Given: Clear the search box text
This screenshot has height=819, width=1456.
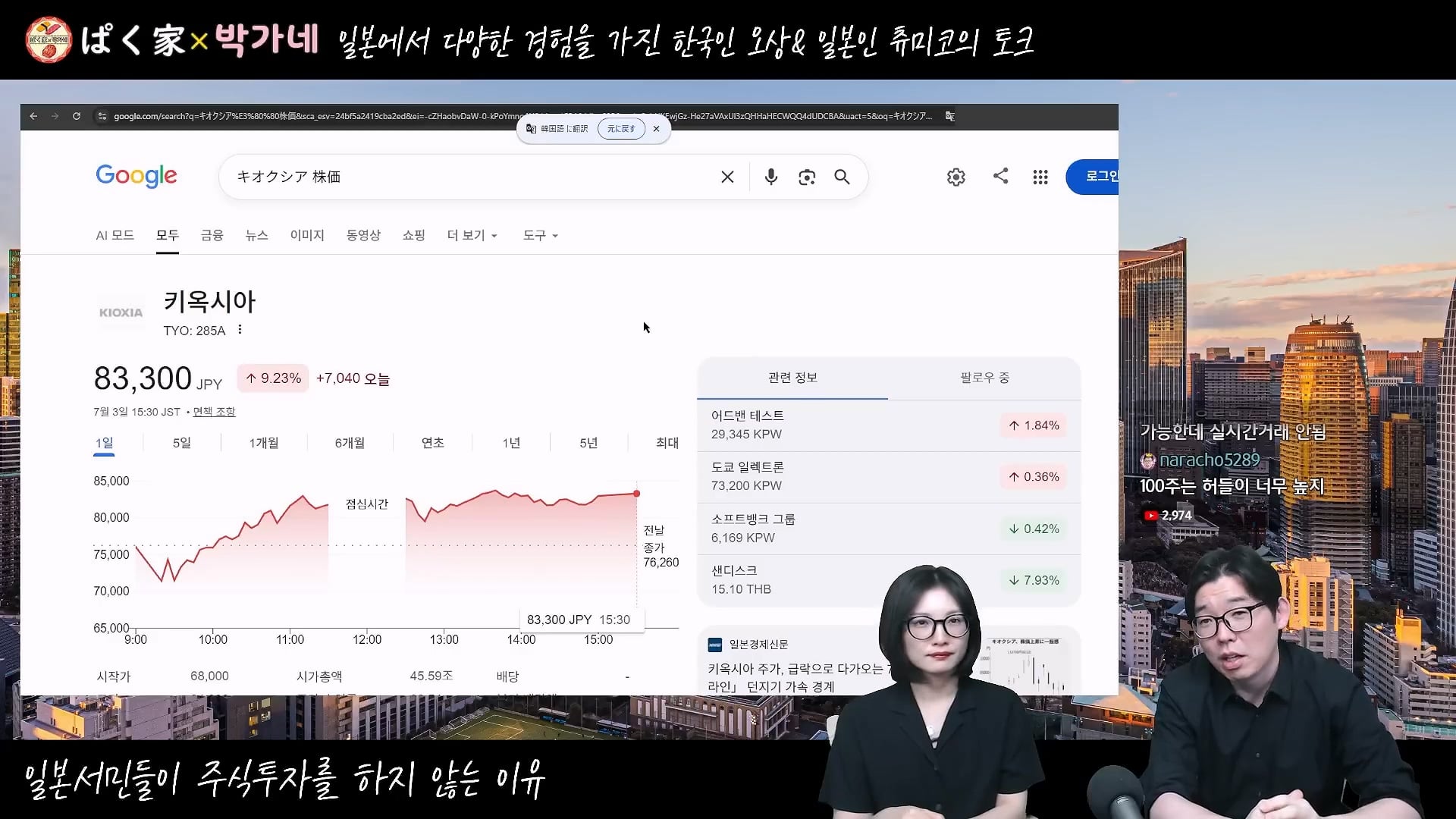Looking at the screenshot, I should [727, 177].
